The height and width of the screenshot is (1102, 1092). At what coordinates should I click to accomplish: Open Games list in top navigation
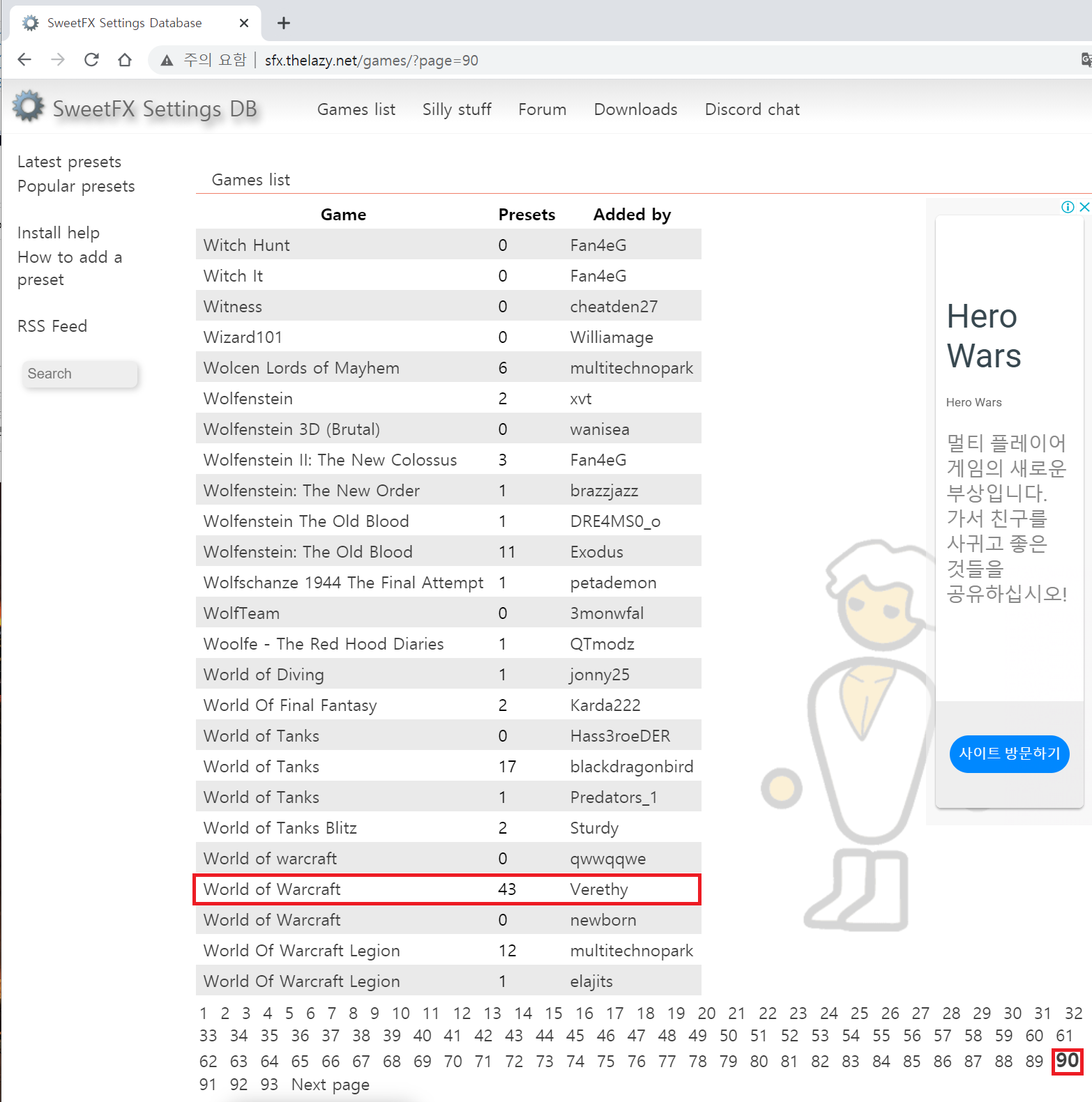pos(356,109)
